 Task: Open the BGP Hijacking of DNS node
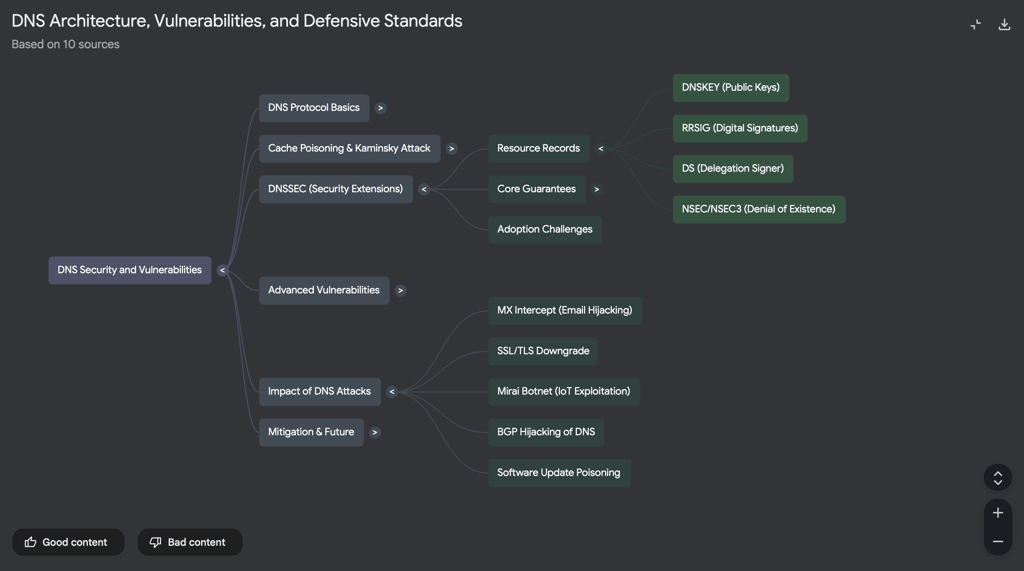pyautogui.click(x=546, y=432)
